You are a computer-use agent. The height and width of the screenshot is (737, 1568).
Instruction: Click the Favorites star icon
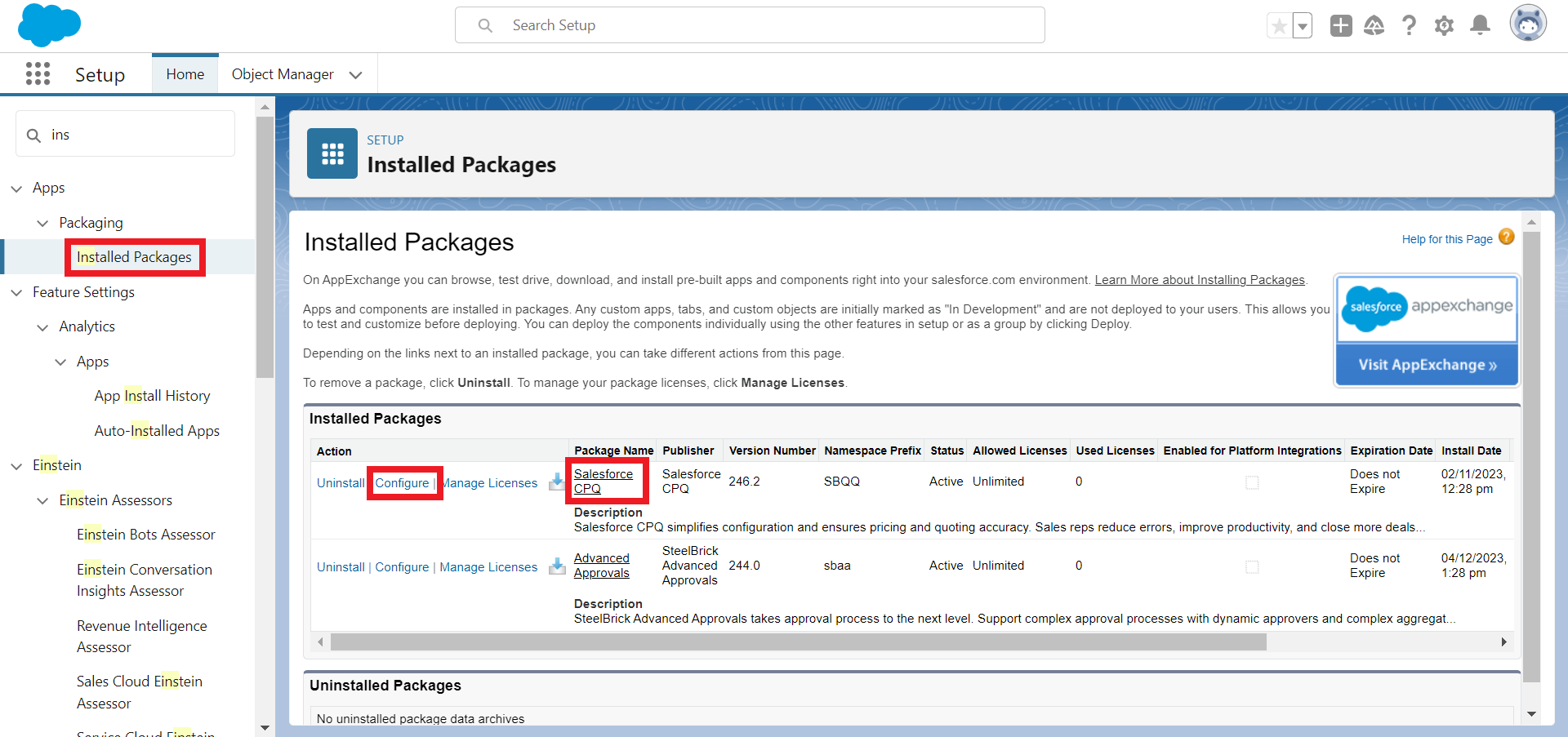1279,26
